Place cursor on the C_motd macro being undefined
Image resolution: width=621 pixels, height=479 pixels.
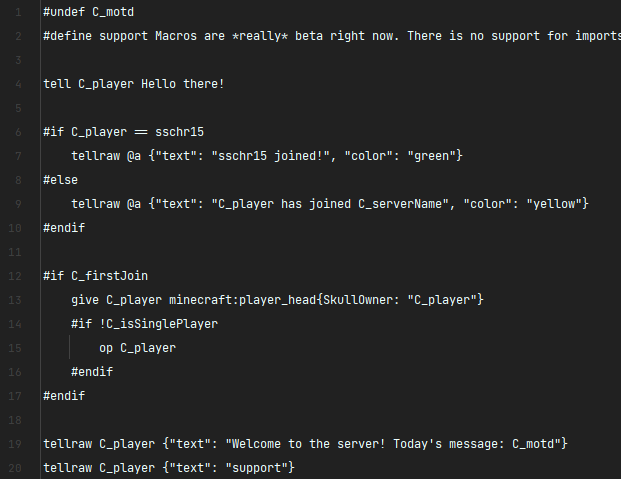[x=113, y=12]
